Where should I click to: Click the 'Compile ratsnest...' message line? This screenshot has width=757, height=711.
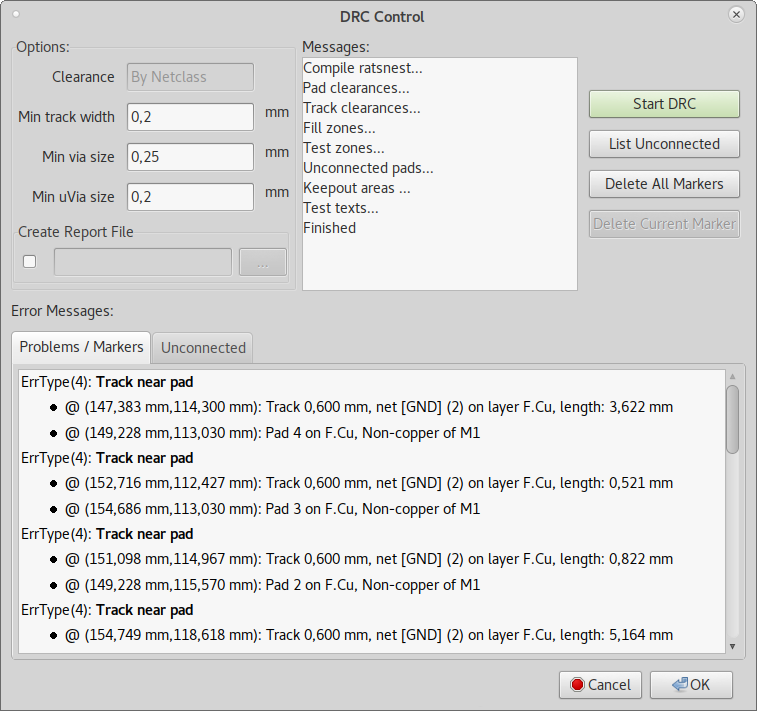point(363,68)
